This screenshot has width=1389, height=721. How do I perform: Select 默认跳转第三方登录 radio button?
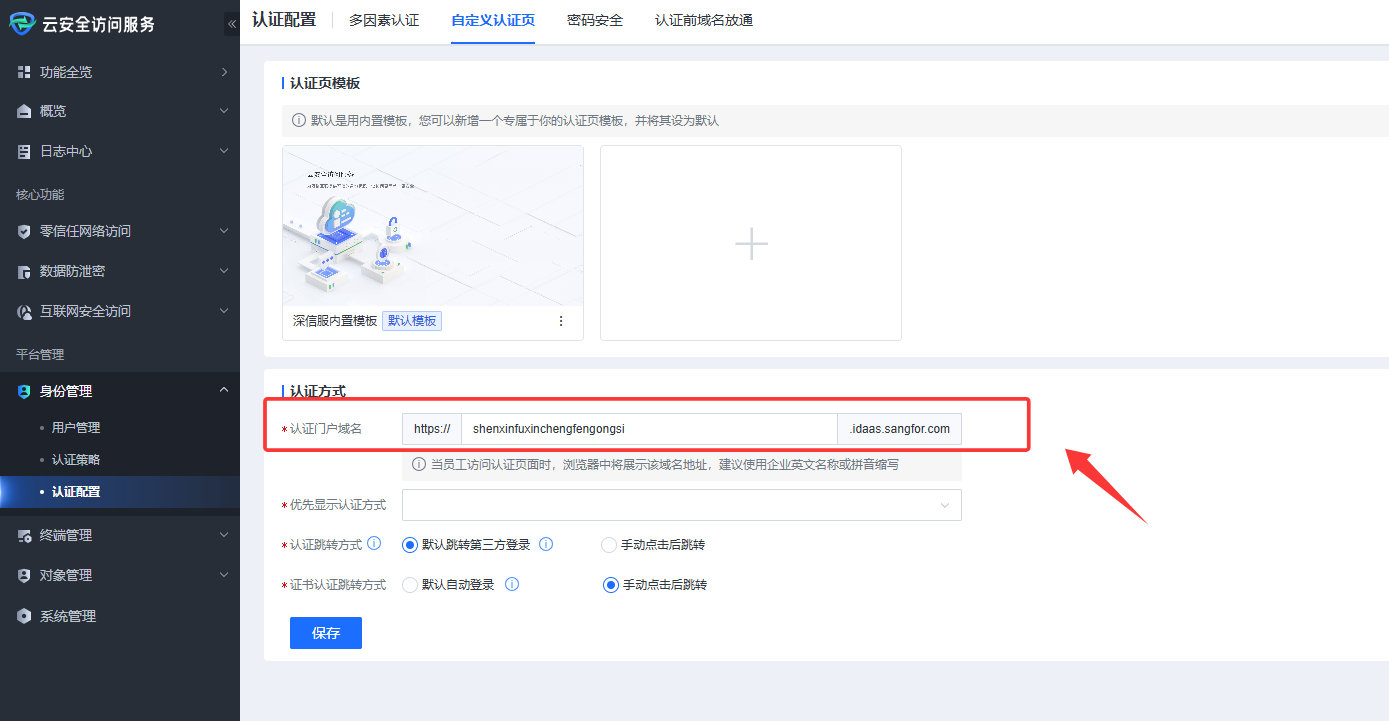409,545
